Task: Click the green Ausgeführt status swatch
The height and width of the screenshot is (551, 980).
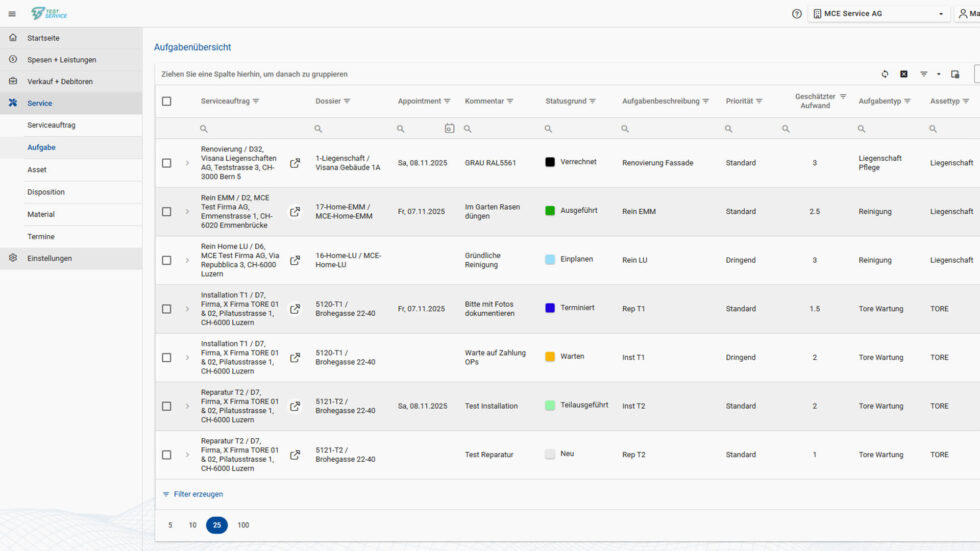Action: click(550, 211)
